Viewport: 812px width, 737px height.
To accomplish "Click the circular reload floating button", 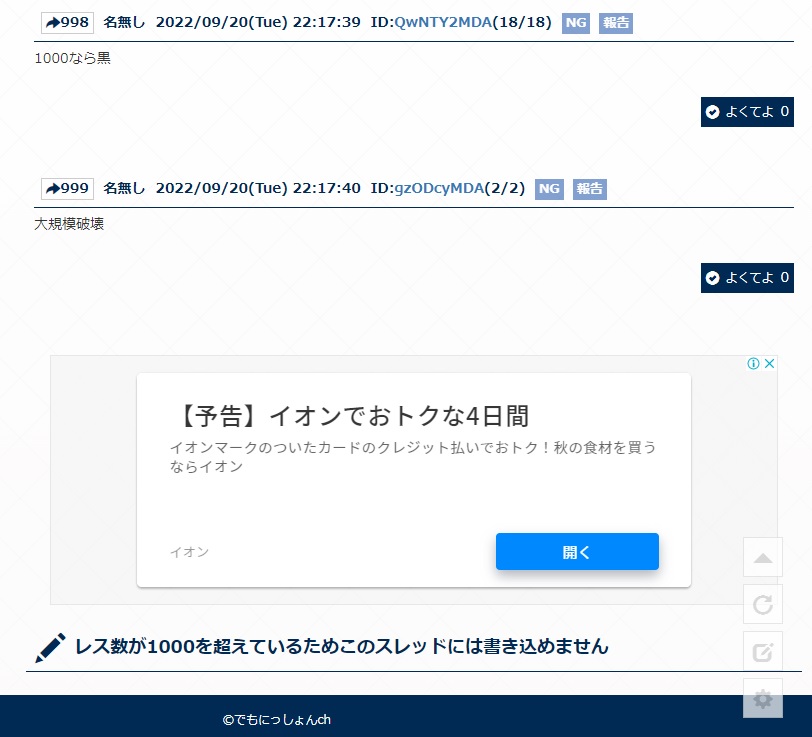I will [x=763, y=604].
